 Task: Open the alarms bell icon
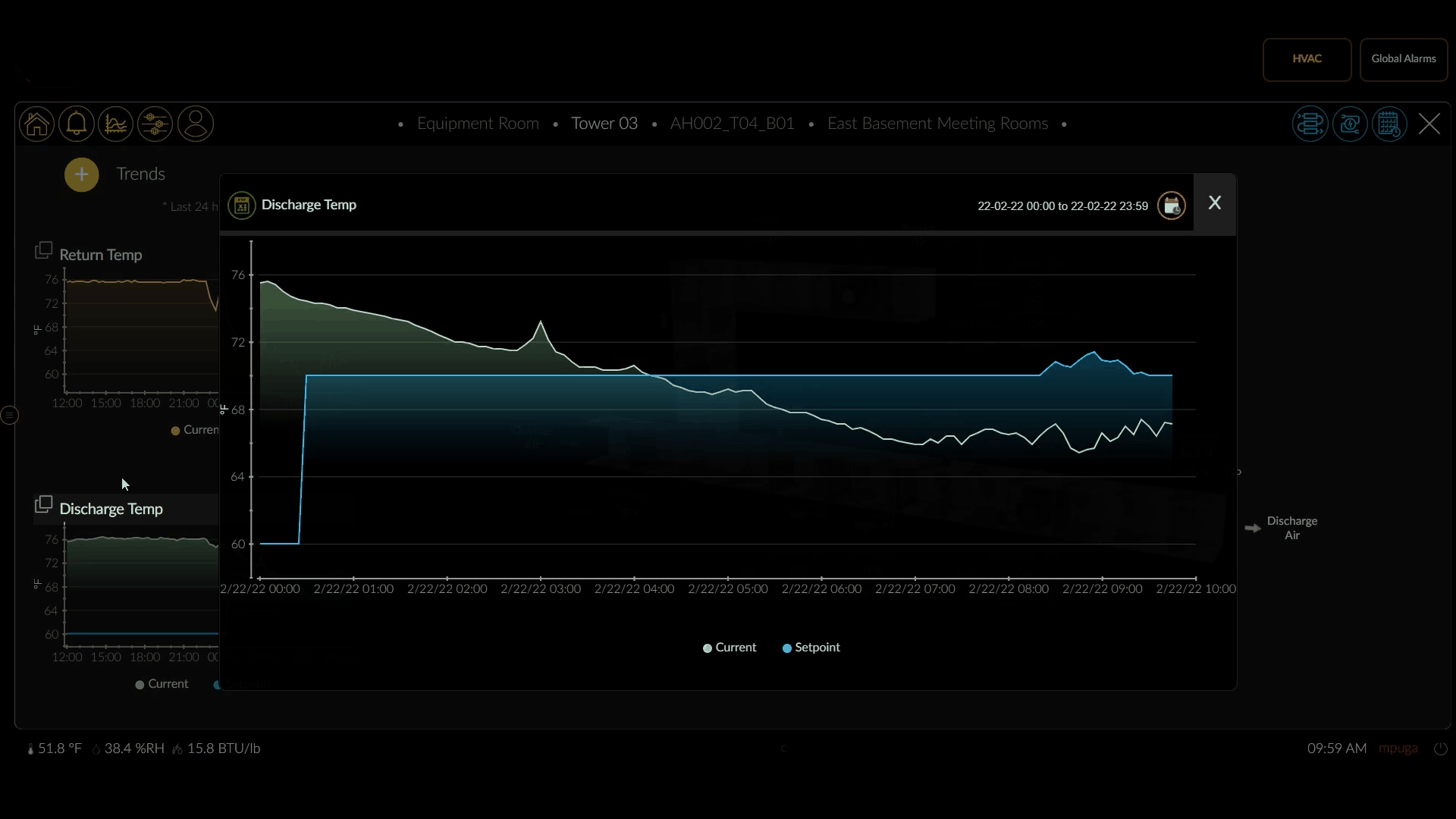tap(76, 124)
